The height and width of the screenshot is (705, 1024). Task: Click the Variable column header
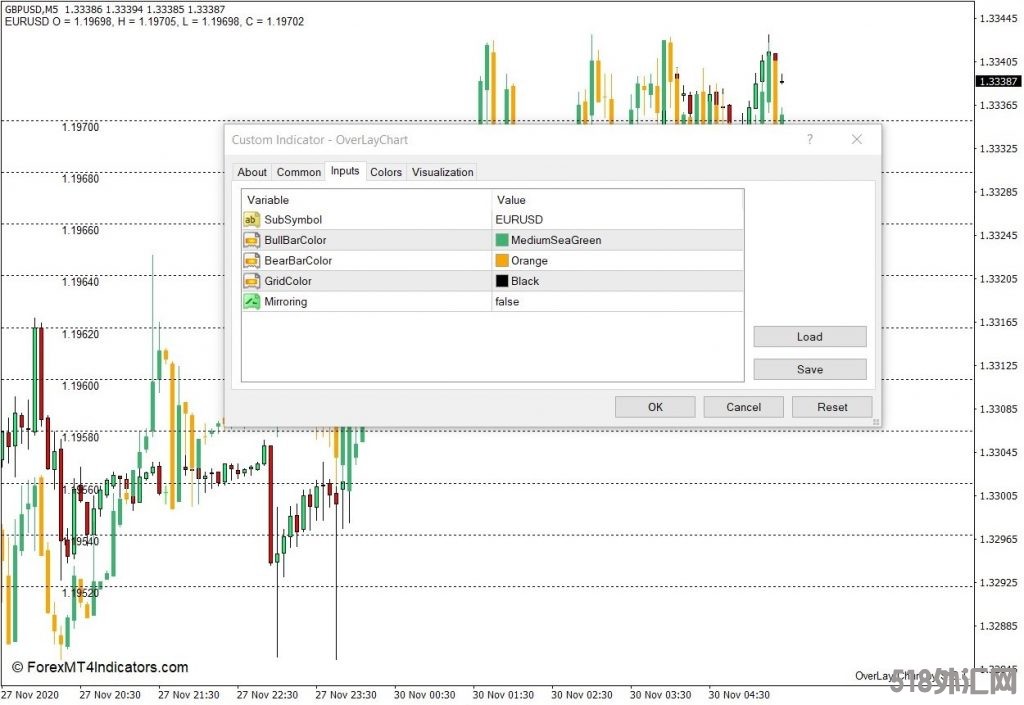click(x=268, y=200)
